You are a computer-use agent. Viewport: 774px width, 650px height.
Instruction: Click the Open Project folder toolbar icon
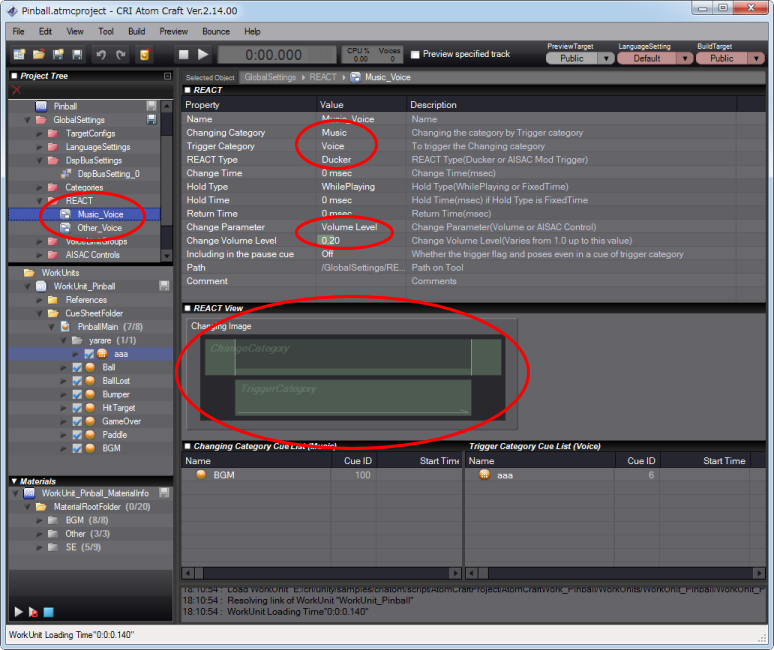[40, 54]
